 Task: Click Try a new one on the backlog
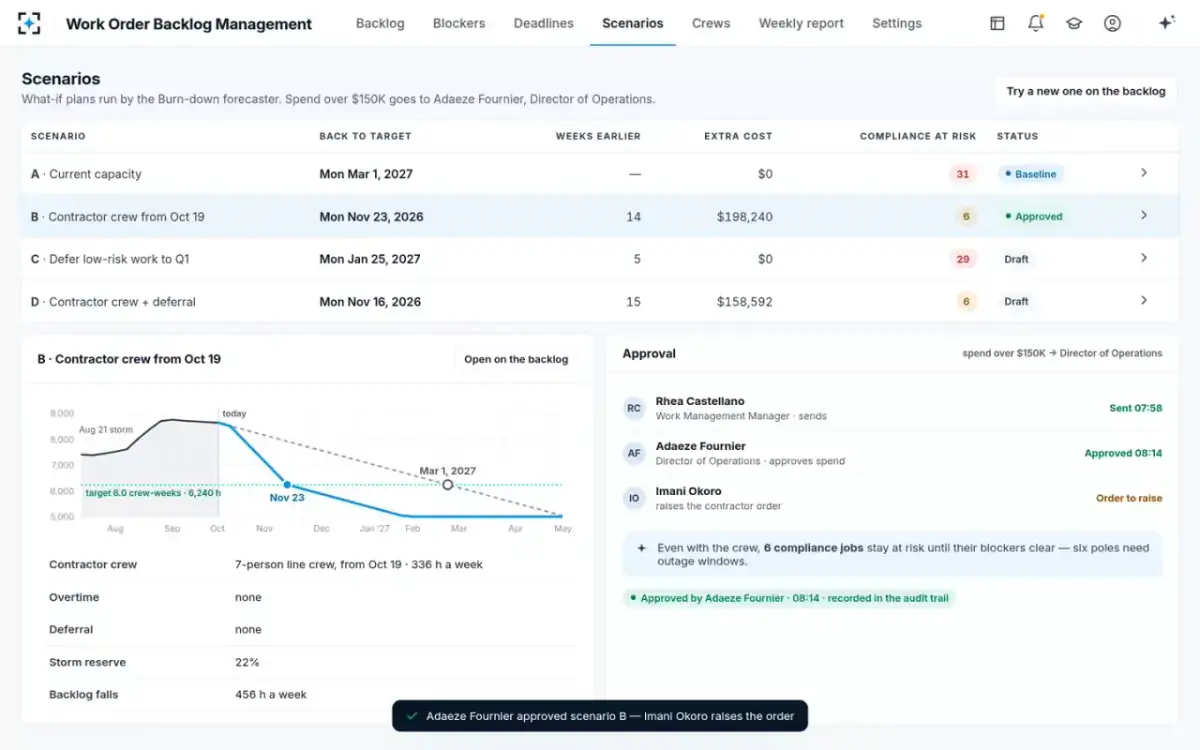point(1086,91)
